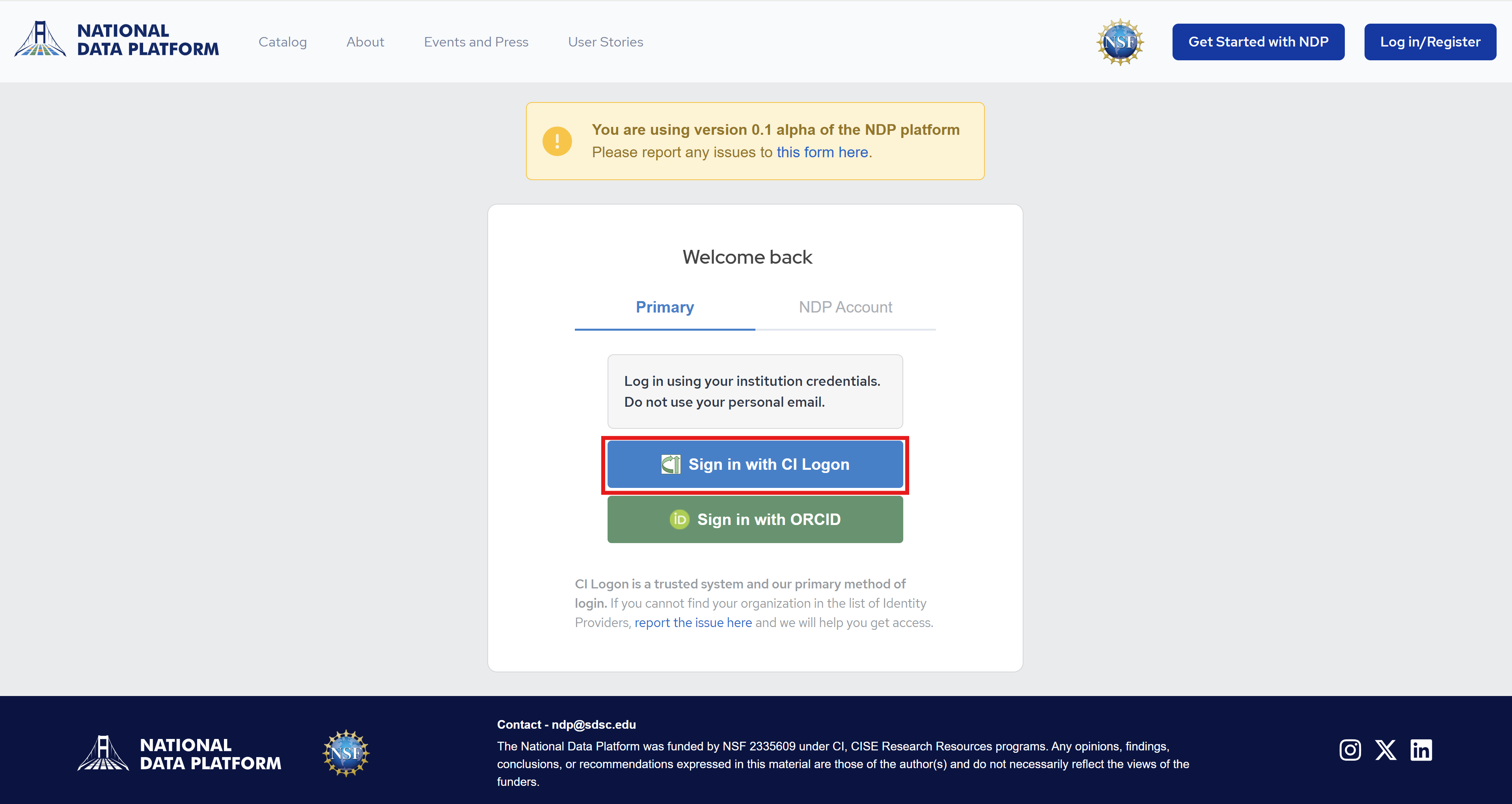Visit the User Stories page

coord(605,42)
